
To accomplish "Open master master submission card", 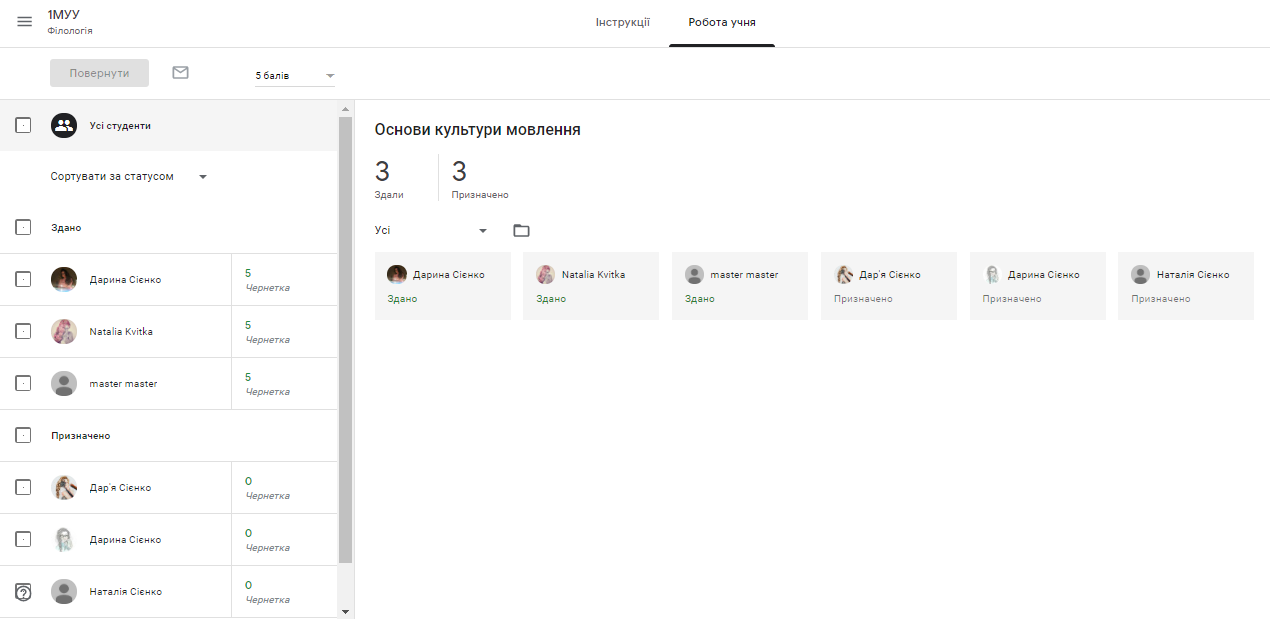I will pos(740,286).
